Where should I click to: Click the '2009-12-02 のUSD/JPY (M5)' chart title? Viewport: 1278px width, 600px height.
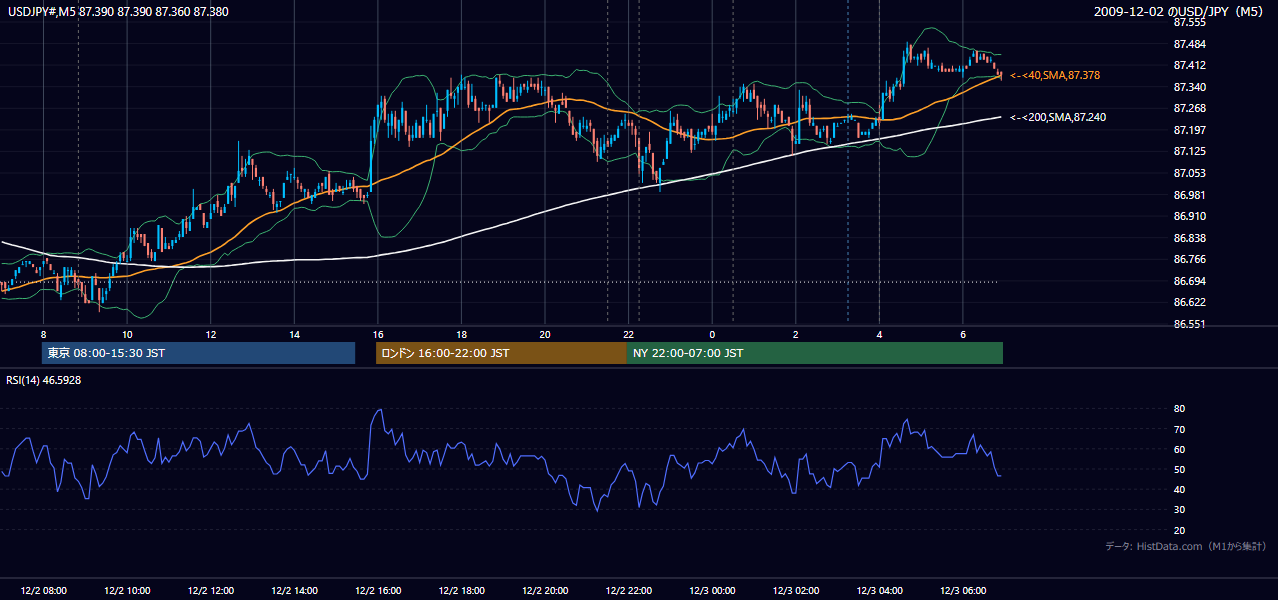1180,11
